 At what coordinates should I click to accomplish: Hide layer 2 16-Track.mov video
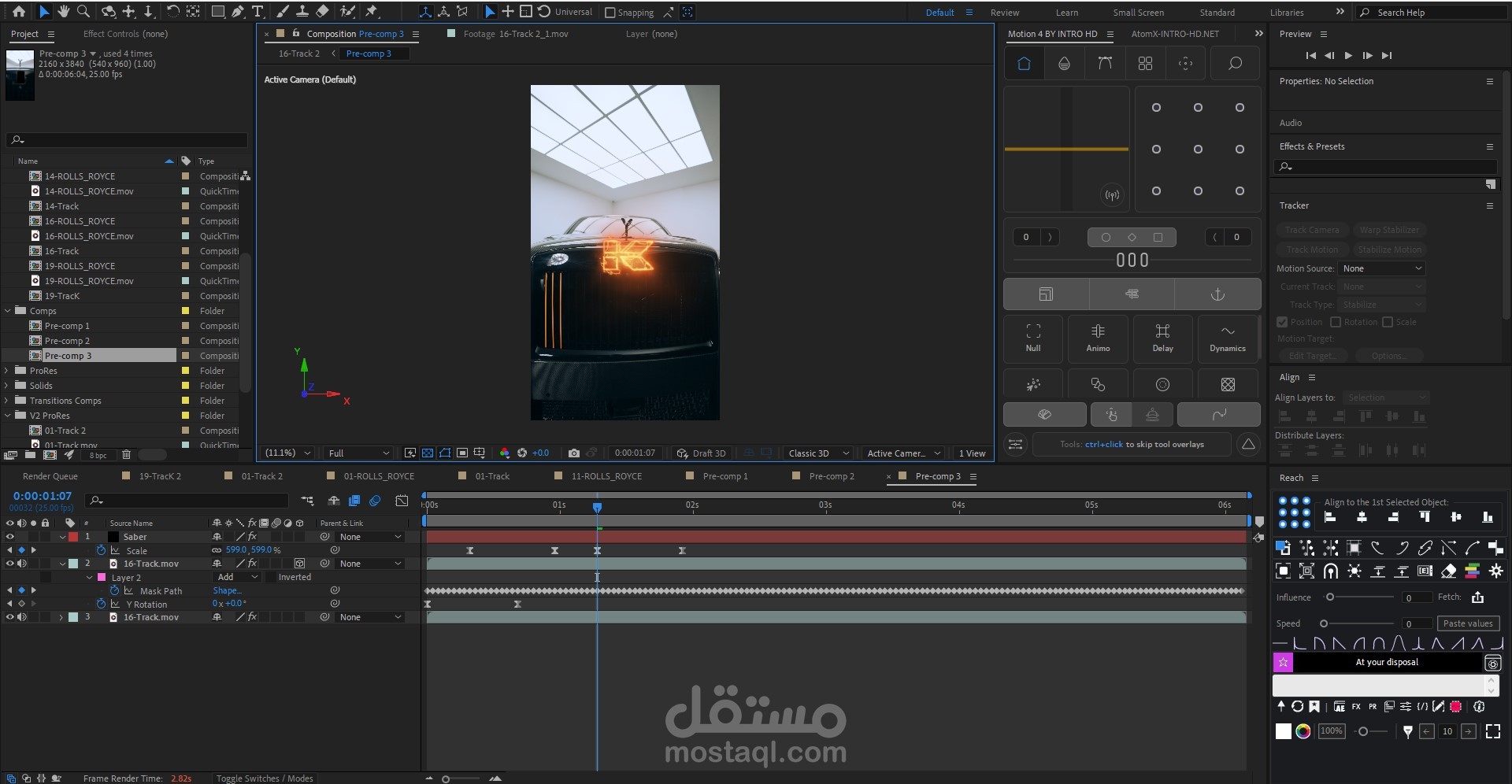click(x=10, y=564)
